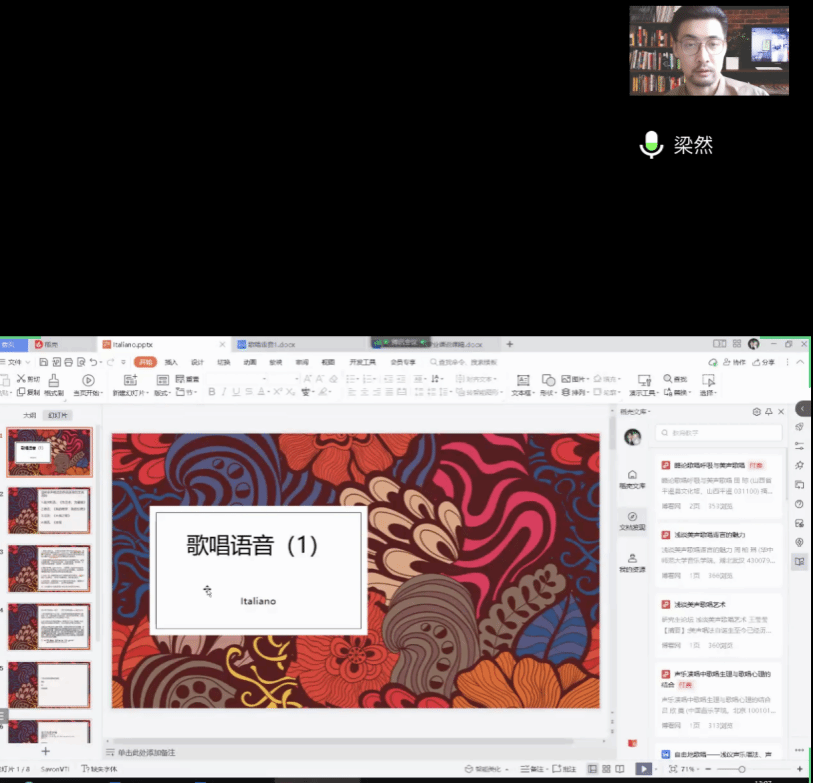Insert a text box with the 文本框 icon
826x783 pixels.
coord(521,380)
